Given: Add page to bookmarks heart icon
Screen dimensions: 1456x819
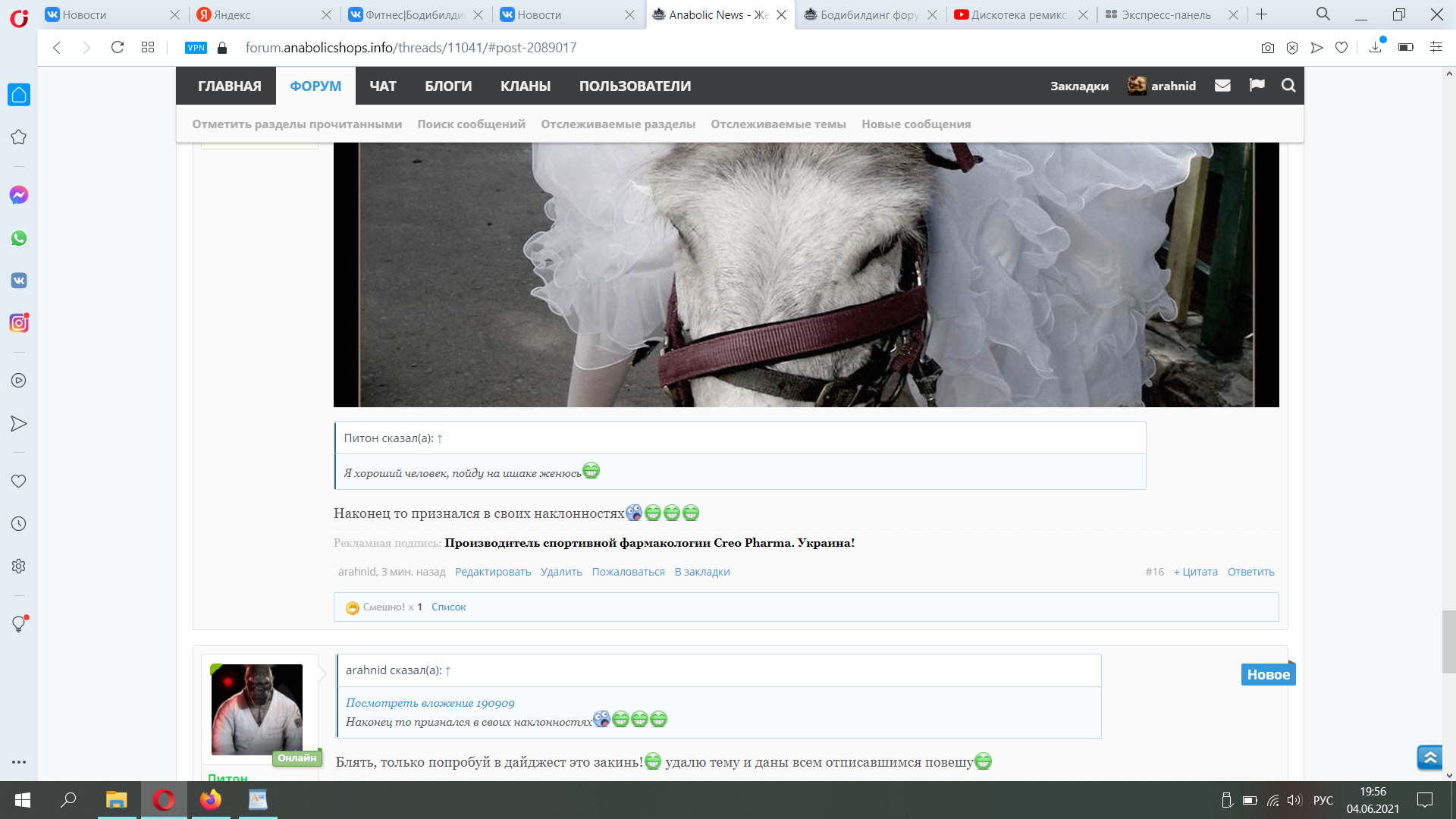Looking at the screenshot, I should pos(1341,48).
